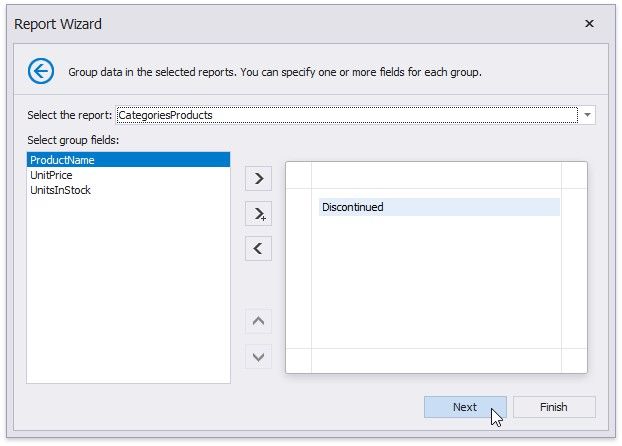Screen dimensions: 622x446
Task: Move the group up with up chevron
Action: [258, 322]
